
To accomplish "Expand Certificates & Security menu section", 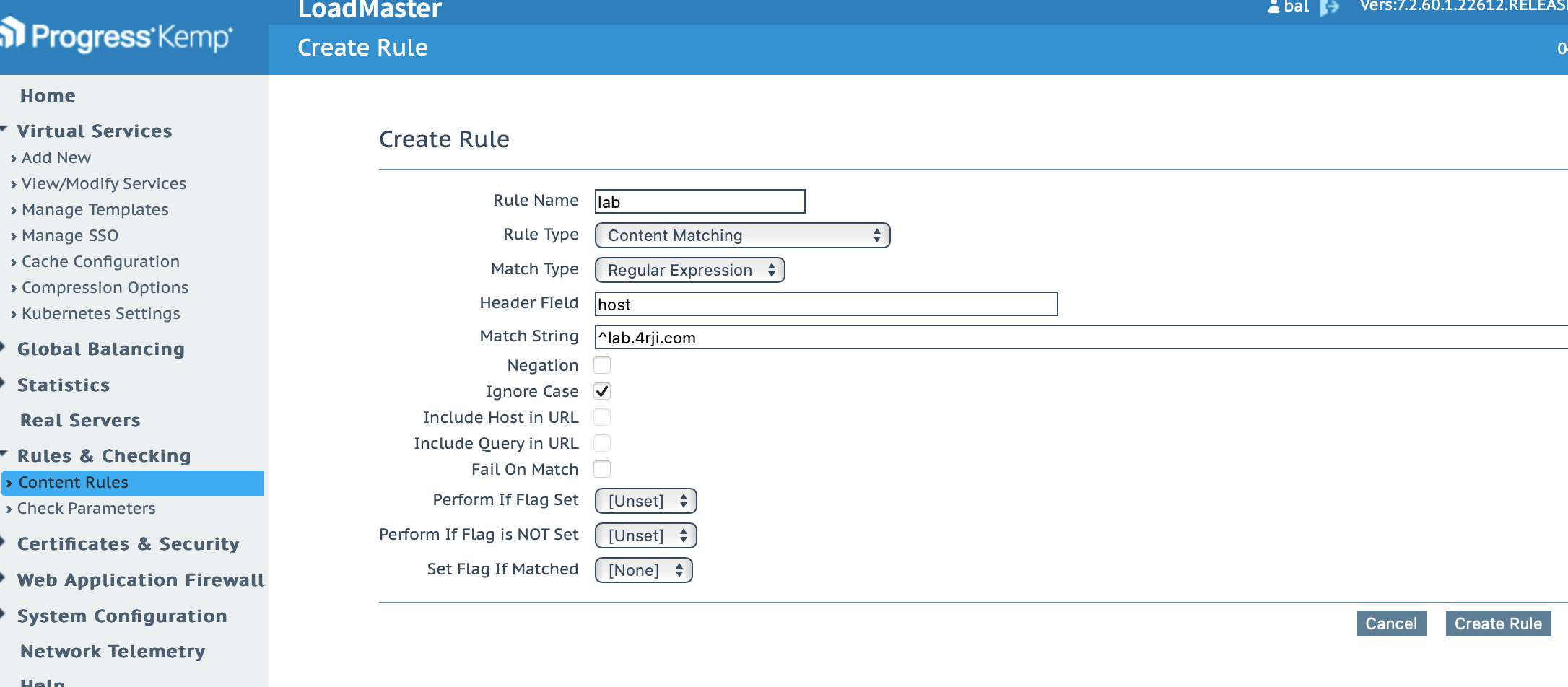I will point(128,543).
